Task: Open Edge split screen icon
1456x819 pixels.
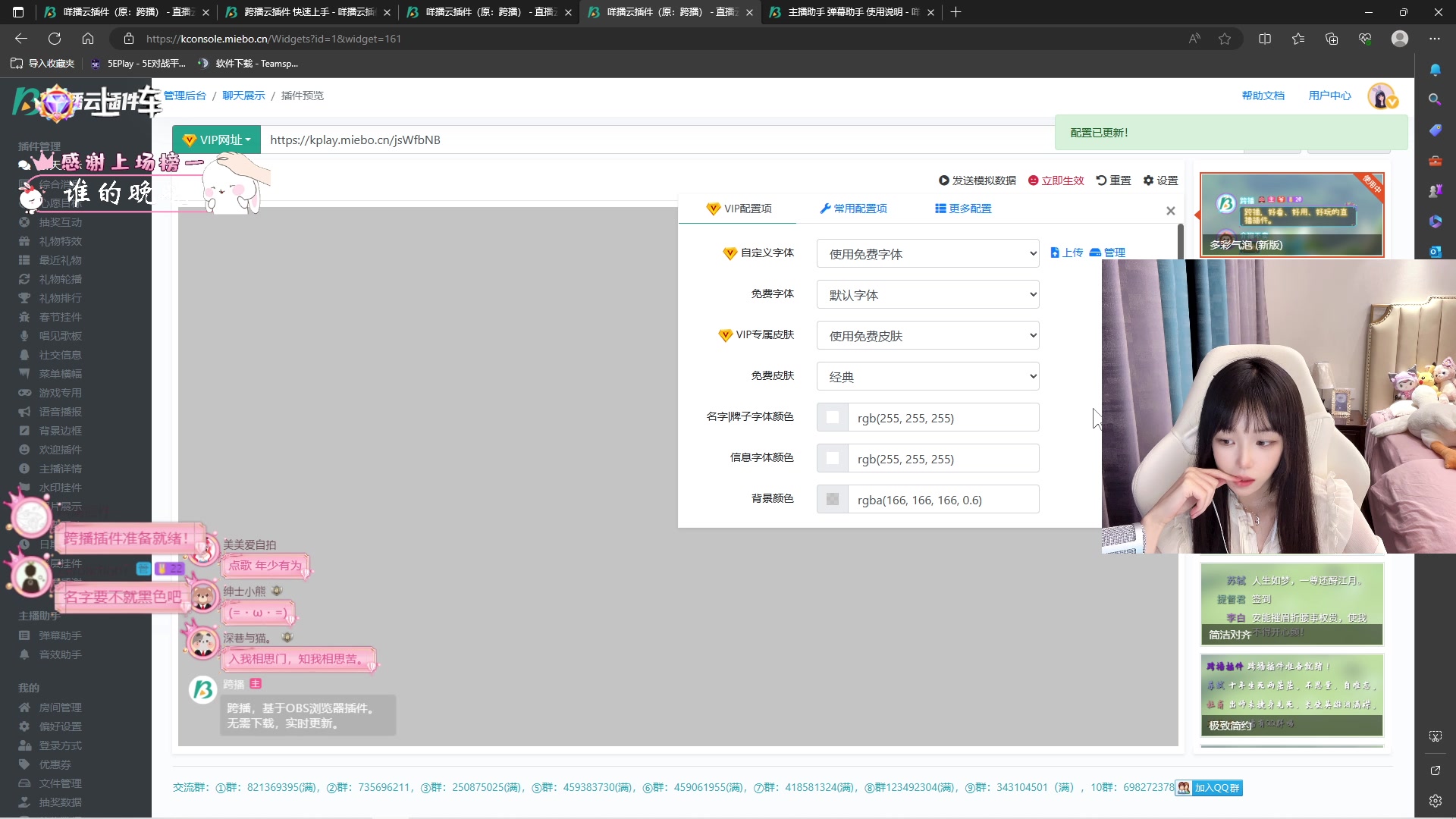Action: [1265, 39]
